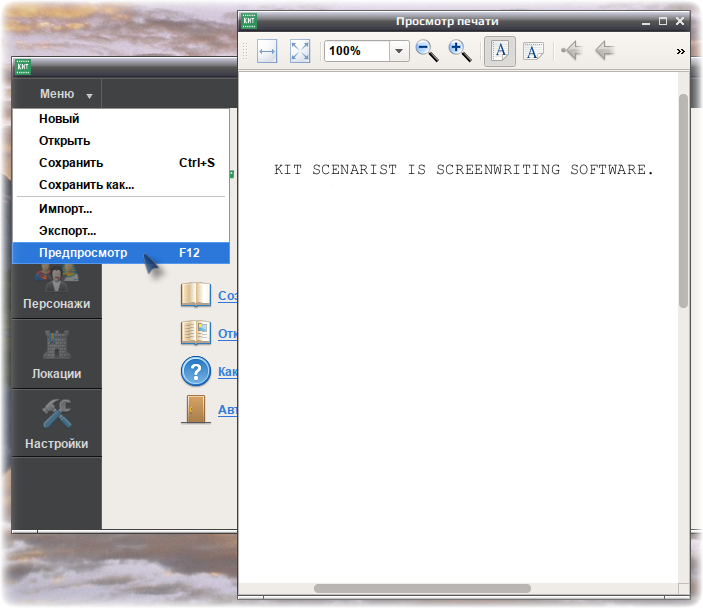The height and width of the screenshot is (608, 703).
Task: Choose Сохранить from the menu
Action: pyautogui.click(x=121, y=163)
